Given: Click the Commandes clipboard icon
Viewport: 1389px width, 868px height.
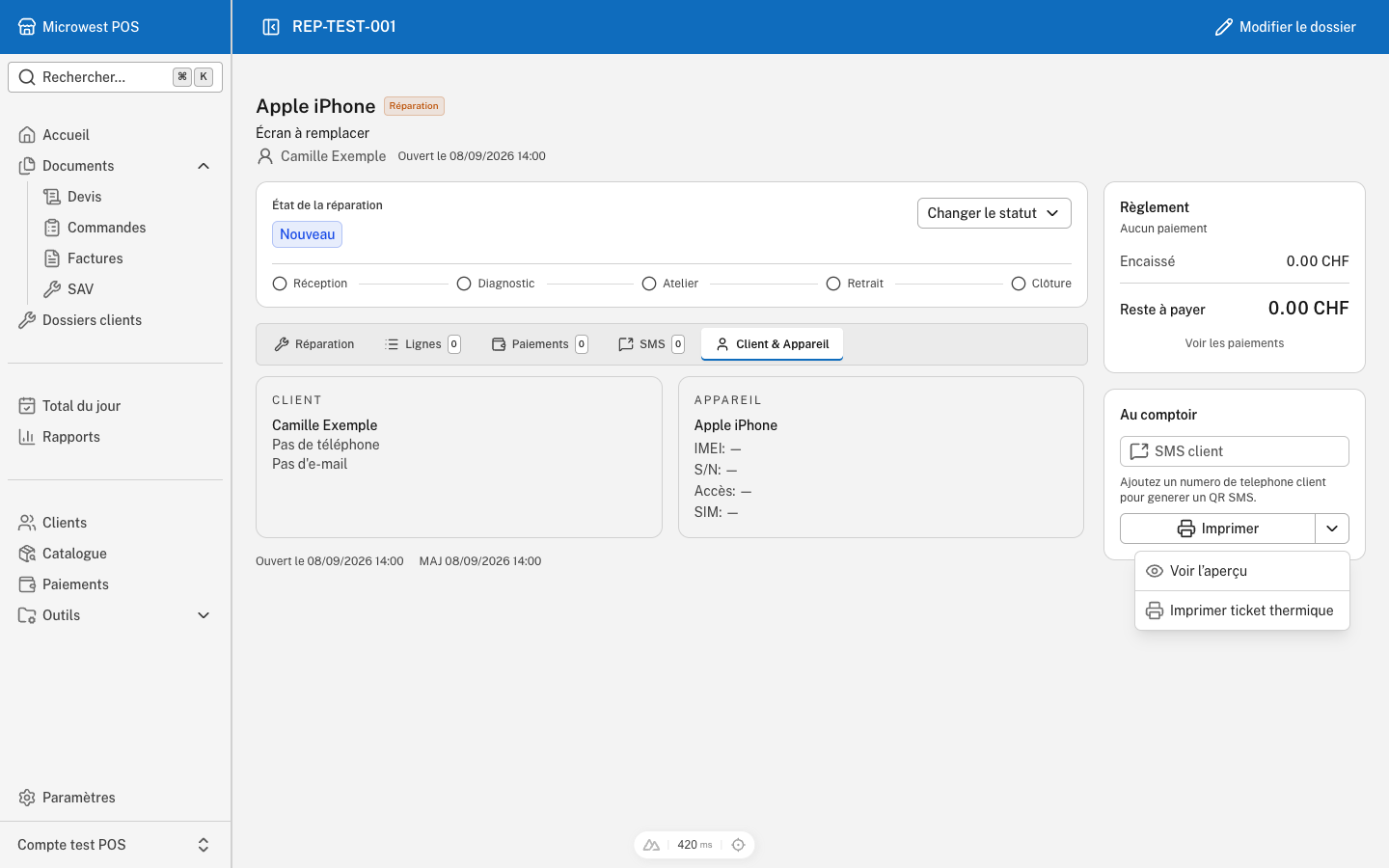Looking at the screenshot, I should point(52,228).
